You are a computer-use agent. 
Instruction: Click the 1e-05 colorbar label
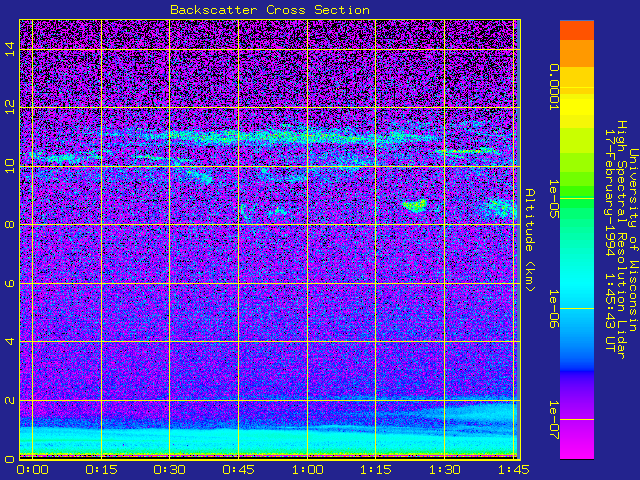click(x=553, y=199)
